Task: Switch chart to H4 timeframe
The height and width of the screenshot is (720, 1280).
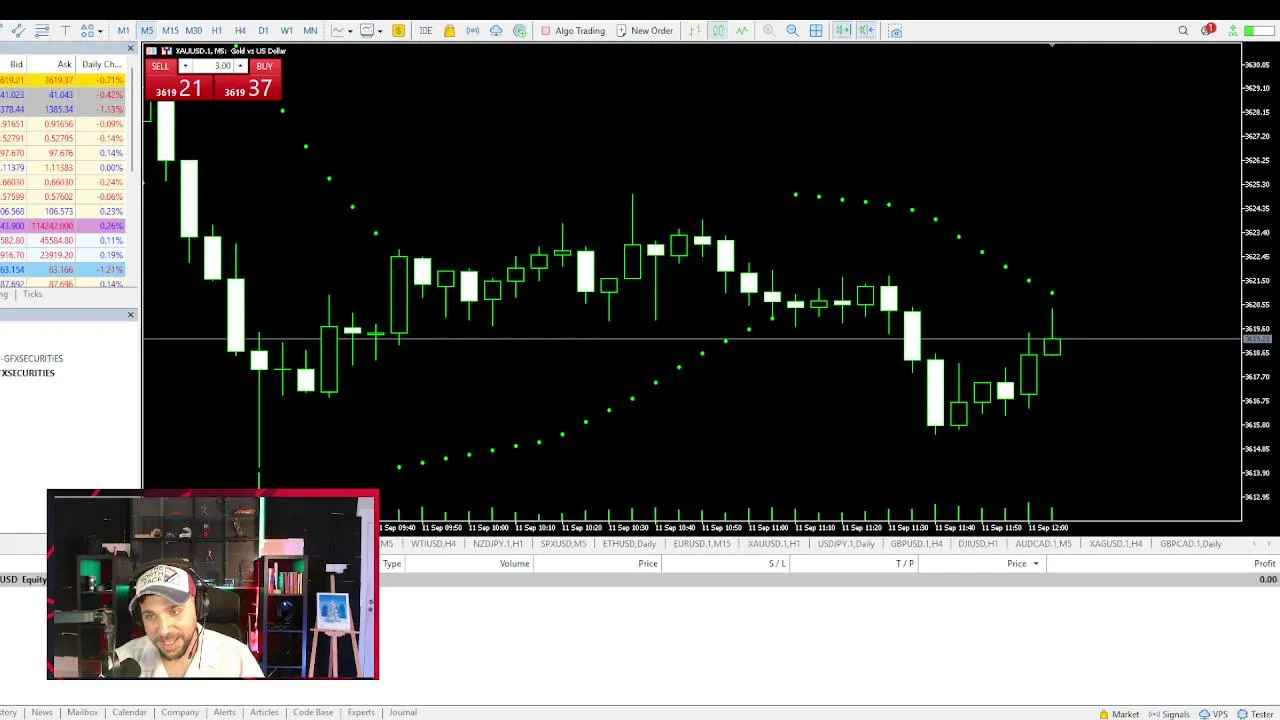Action: 240,31
